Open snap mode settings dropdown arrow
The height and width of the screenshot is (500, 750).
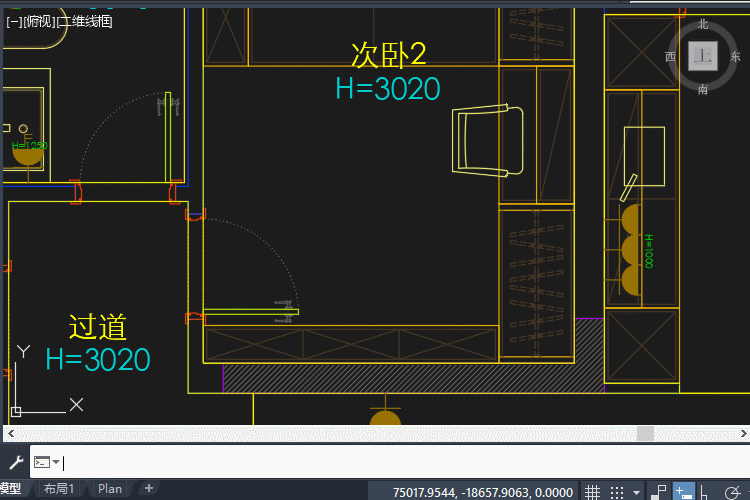(x=636, y=492)
